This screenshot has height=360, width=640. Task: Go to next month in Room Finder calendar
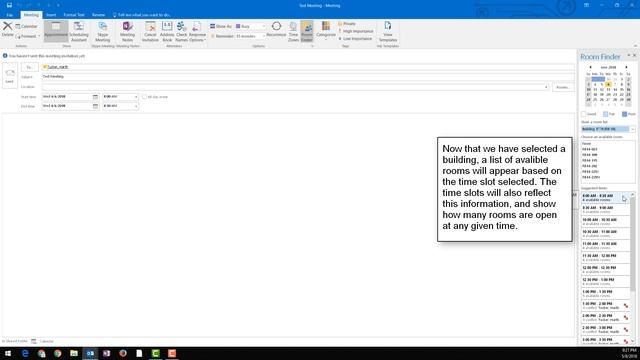(627, 67)
